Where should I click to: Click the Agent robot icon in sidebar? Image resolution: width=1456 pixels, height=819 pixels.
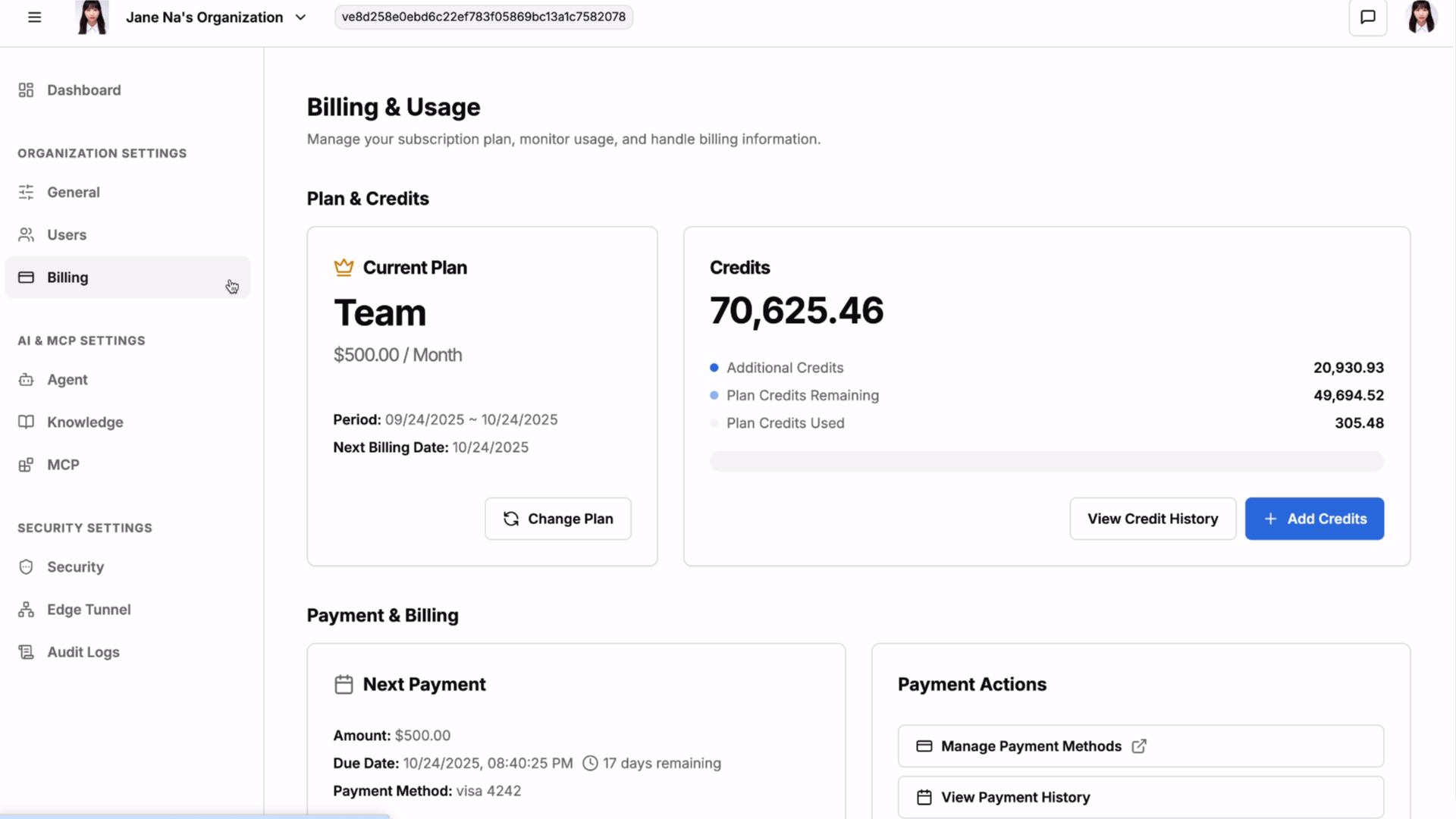click(26, 380)
